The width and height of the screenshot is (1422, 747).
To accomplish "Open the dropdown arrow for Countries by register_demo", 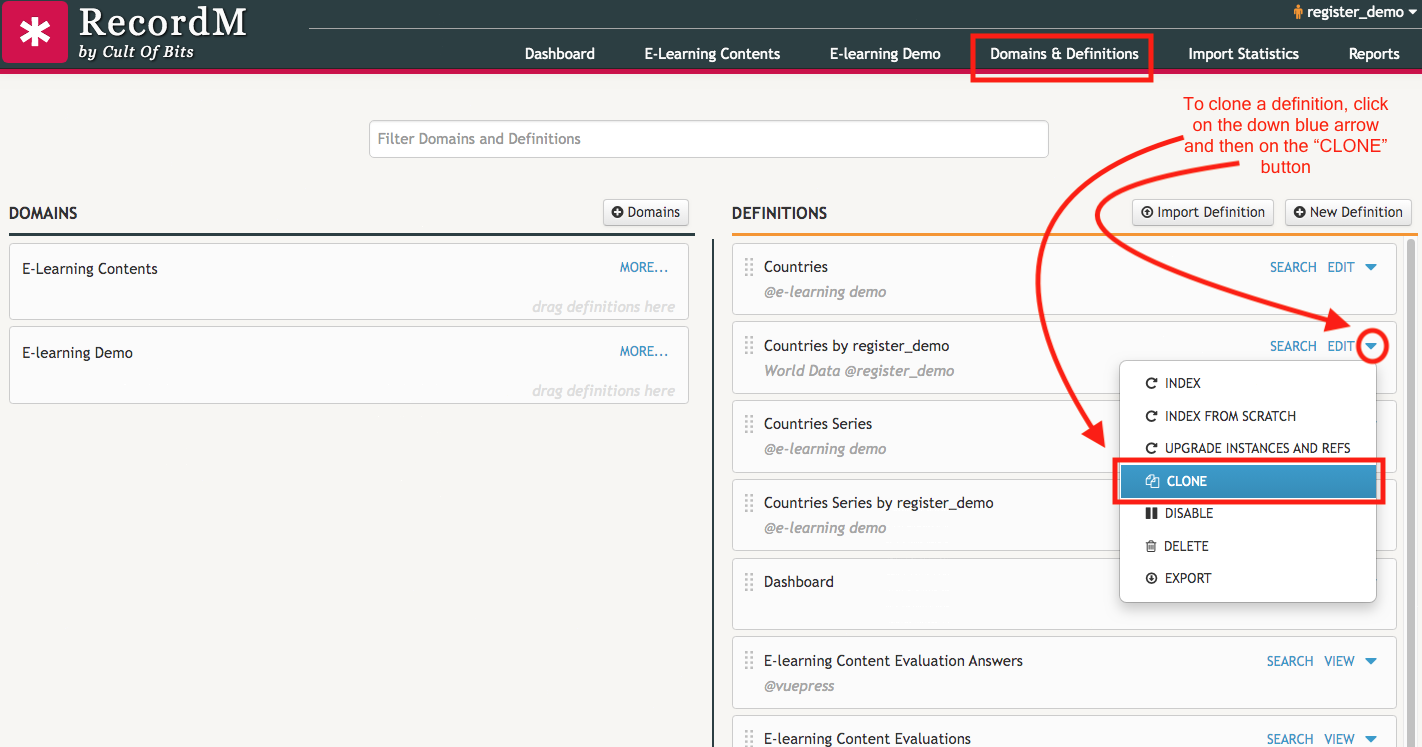I will click(x=1372, y=346).
